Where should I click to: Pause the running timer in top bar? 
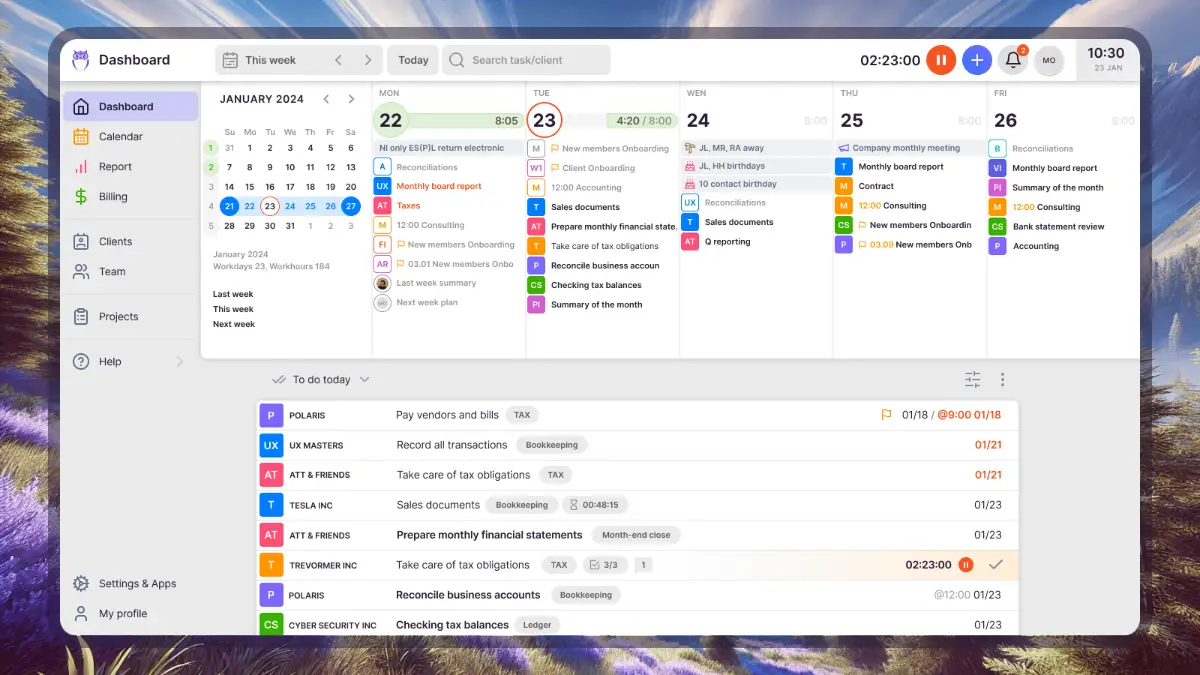(x=940, y=60)
